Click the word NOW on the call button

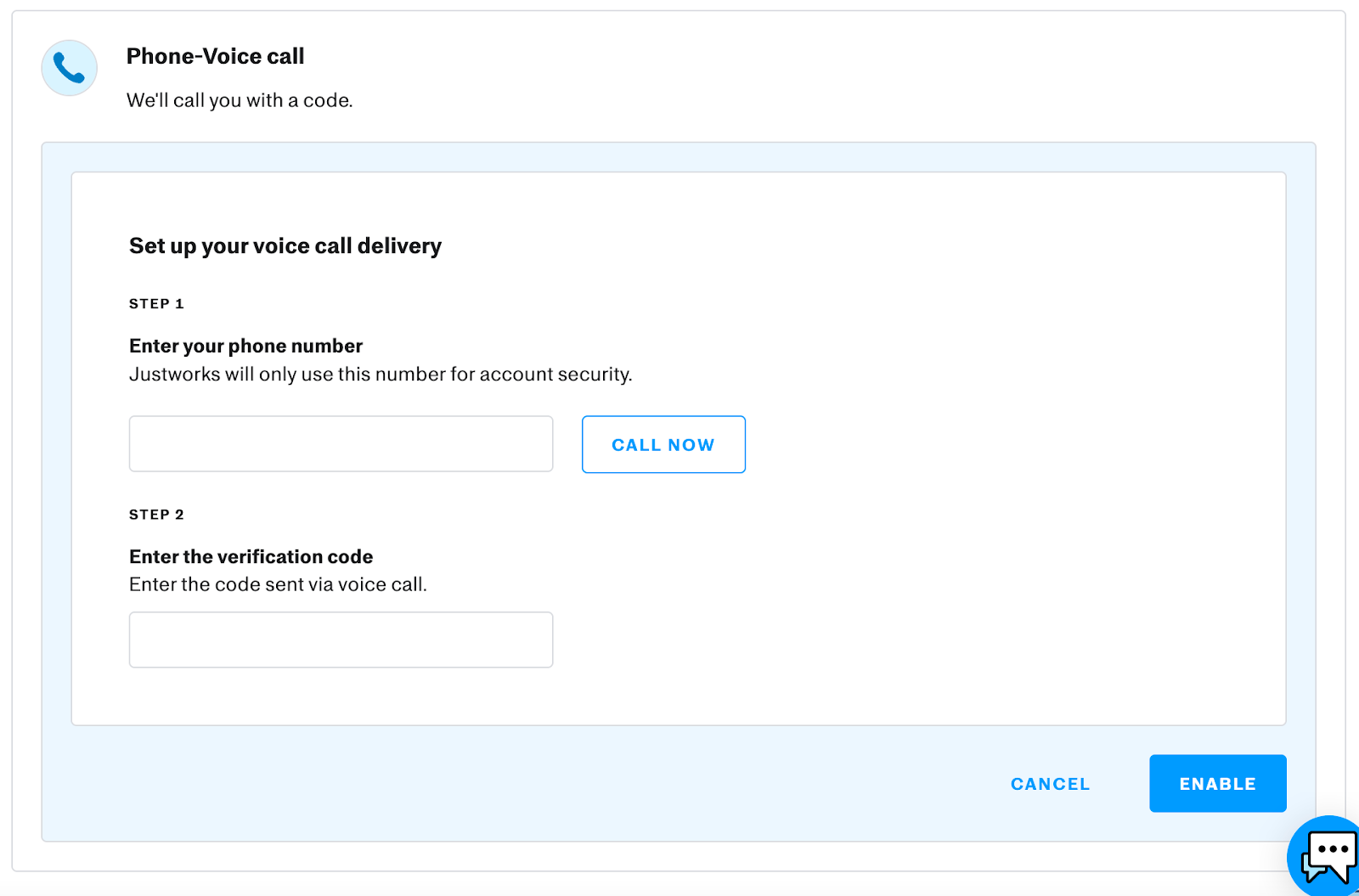click(x=691, y=445)
